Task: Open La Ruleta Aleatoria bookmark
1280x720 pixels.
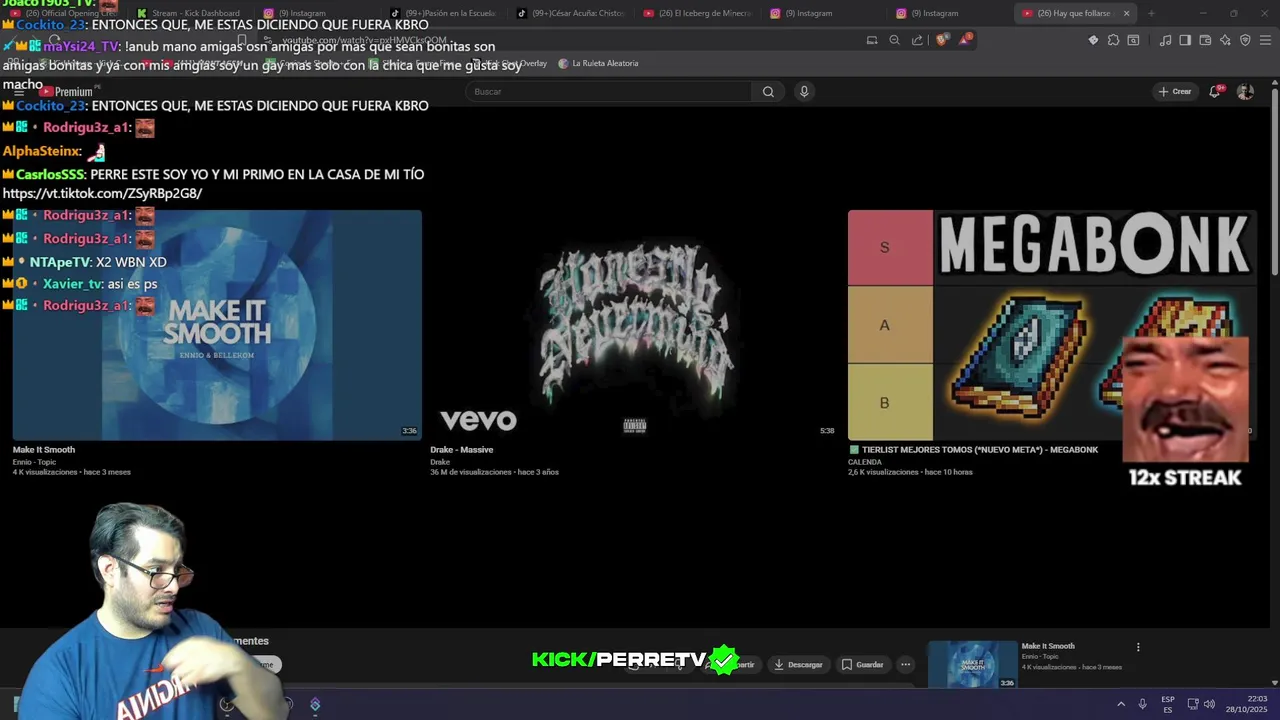Action: tap(598, 63)
